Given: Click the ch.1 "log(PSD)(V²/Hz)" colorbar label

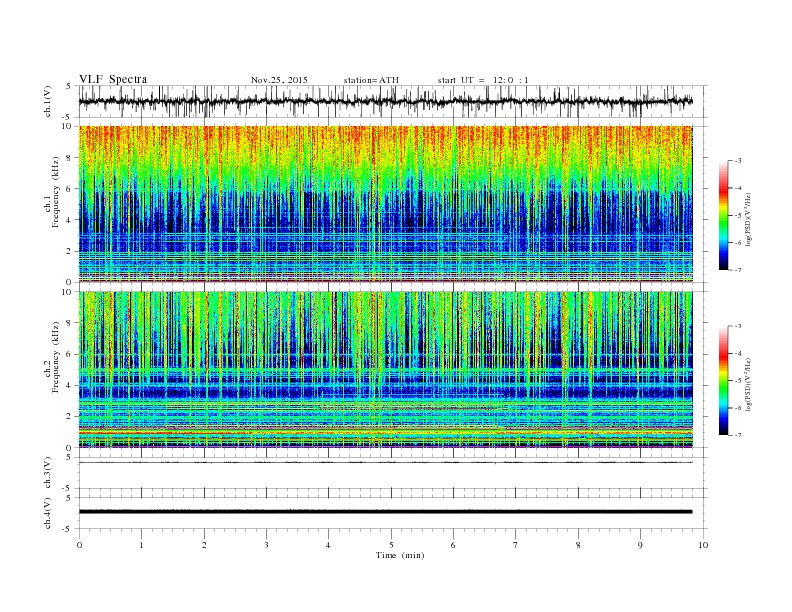Looking at the screenshot, I should pyautogui.click(x=749, y=219).
